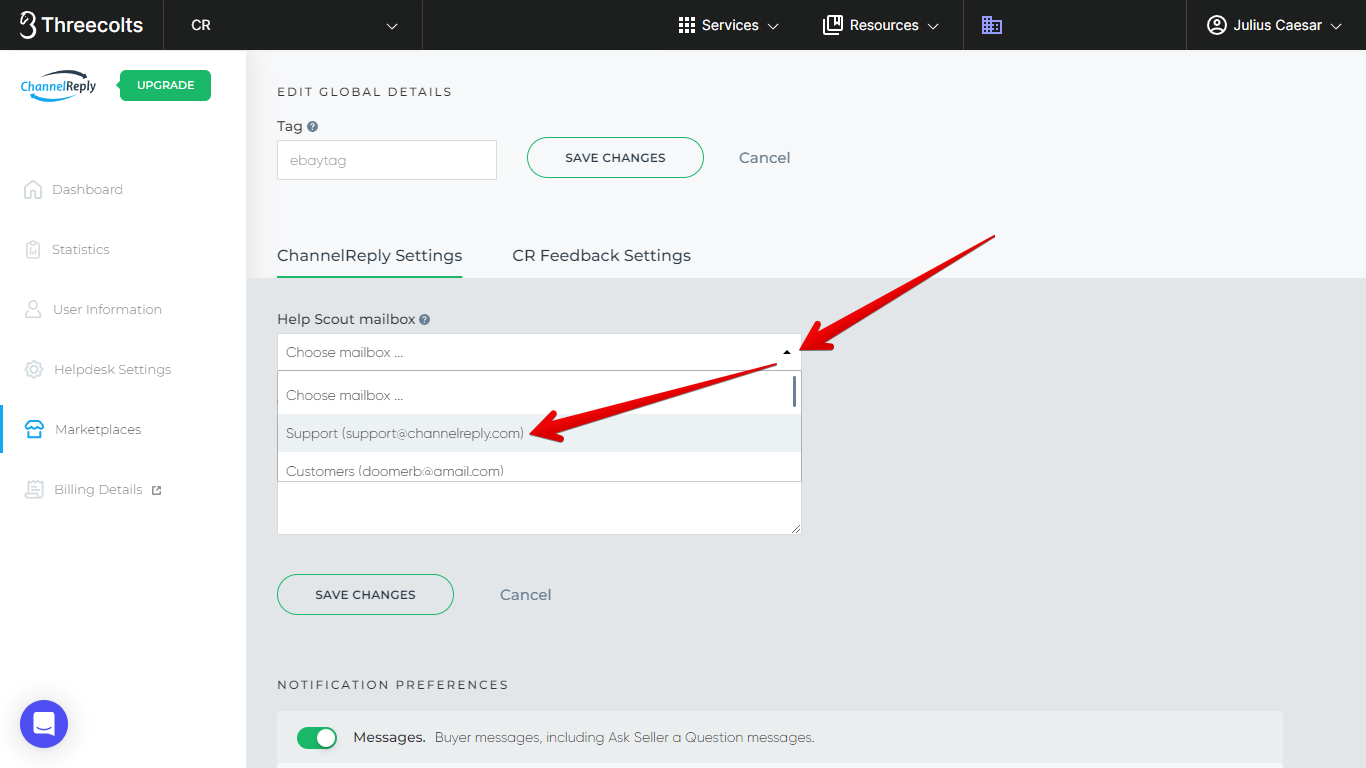Click the Threecolts logo
The width and height of the screenshot is (1366, 768).
[81, 25]
